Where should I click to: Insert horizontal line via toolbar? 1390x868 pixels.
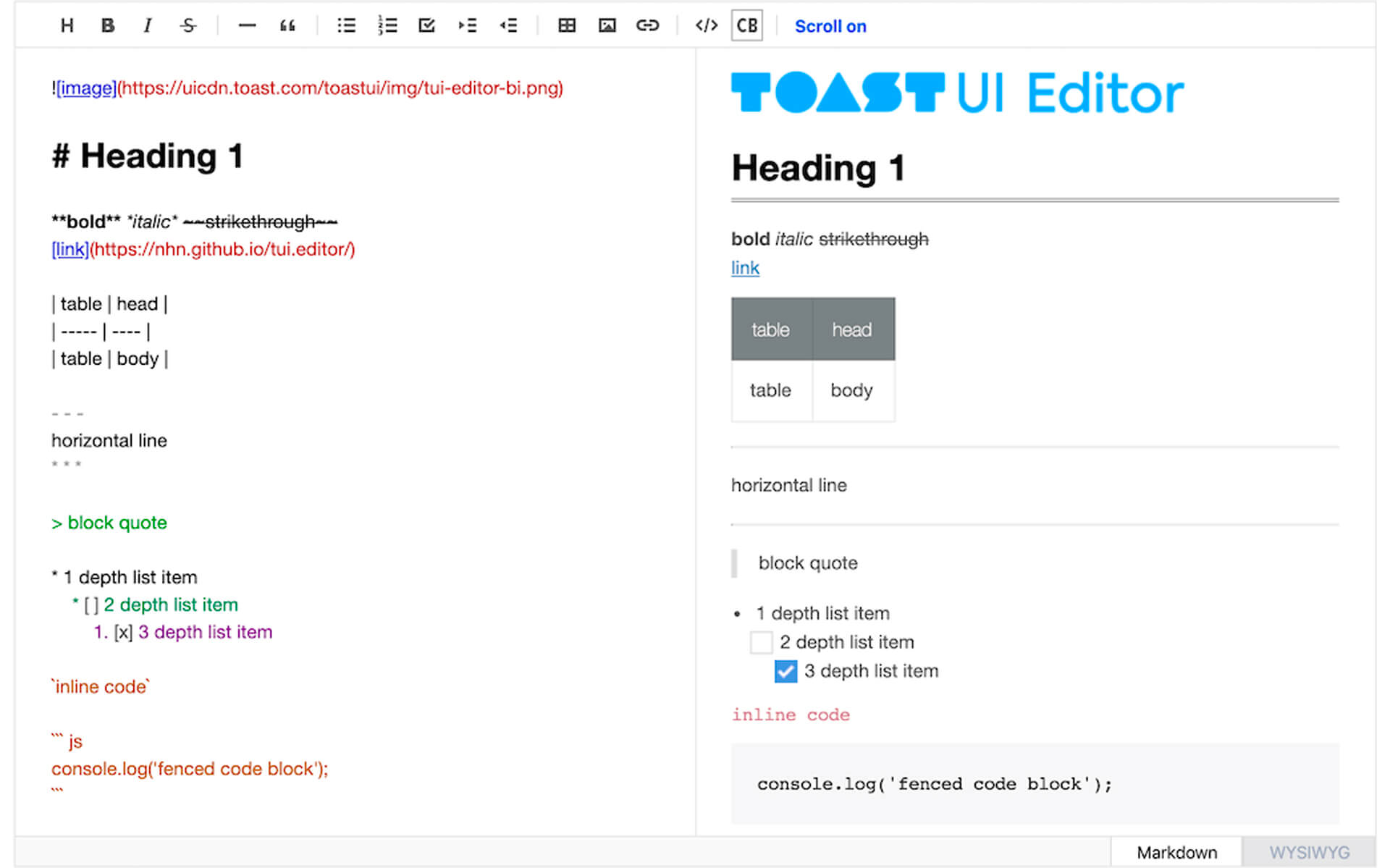pyautogui.click(x=247, y=26)
